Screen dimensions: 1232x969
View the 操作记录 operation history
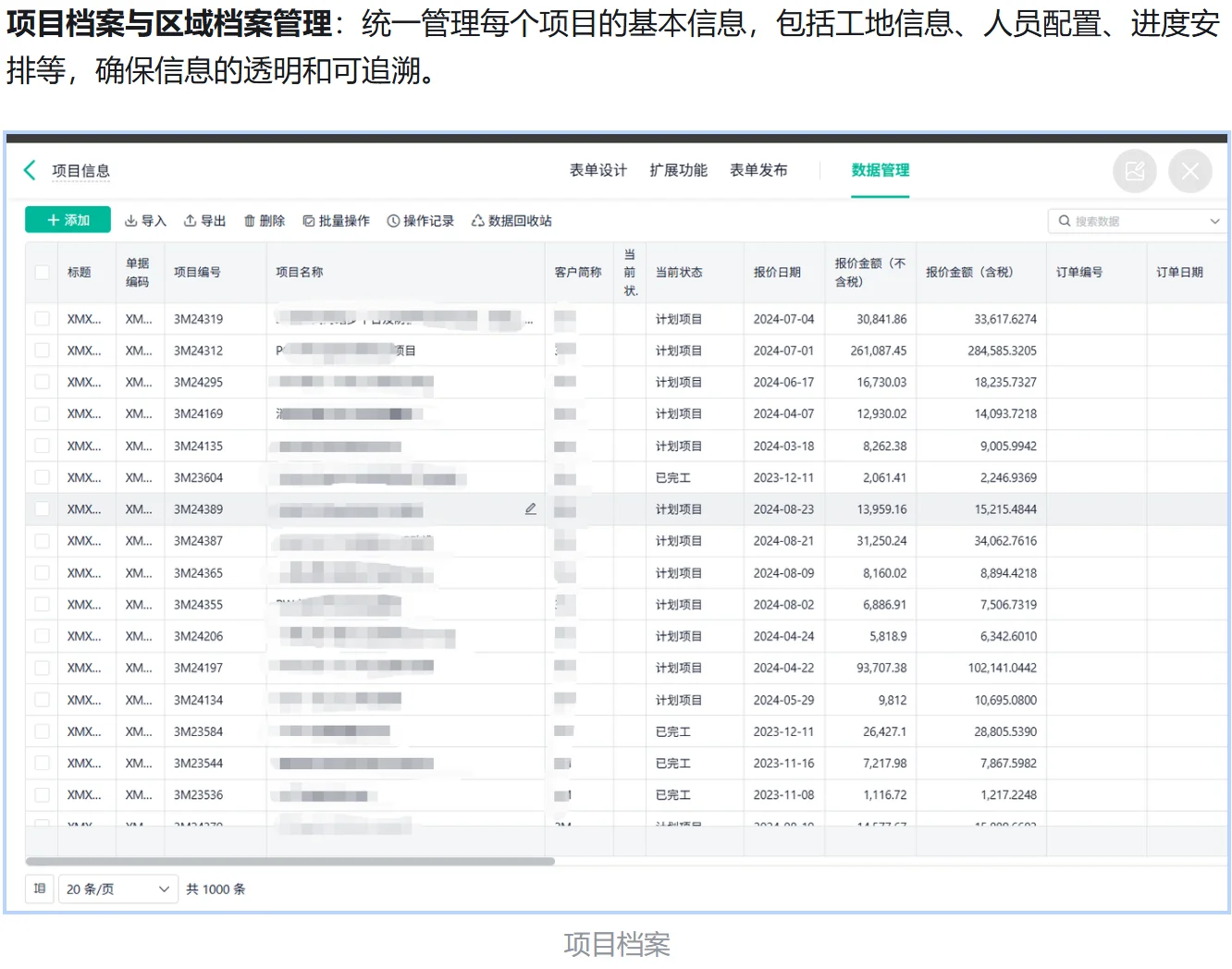(421, 220)
